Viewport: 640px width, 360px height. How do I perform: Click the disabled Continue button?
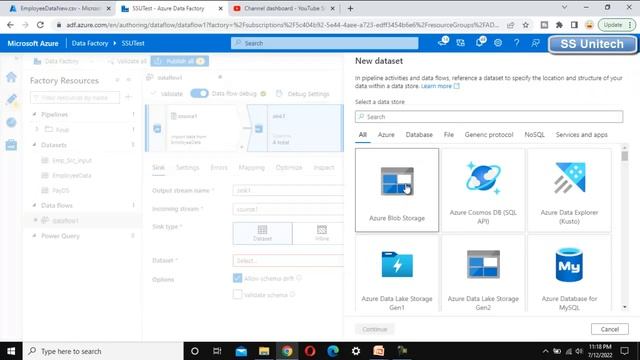374,329
